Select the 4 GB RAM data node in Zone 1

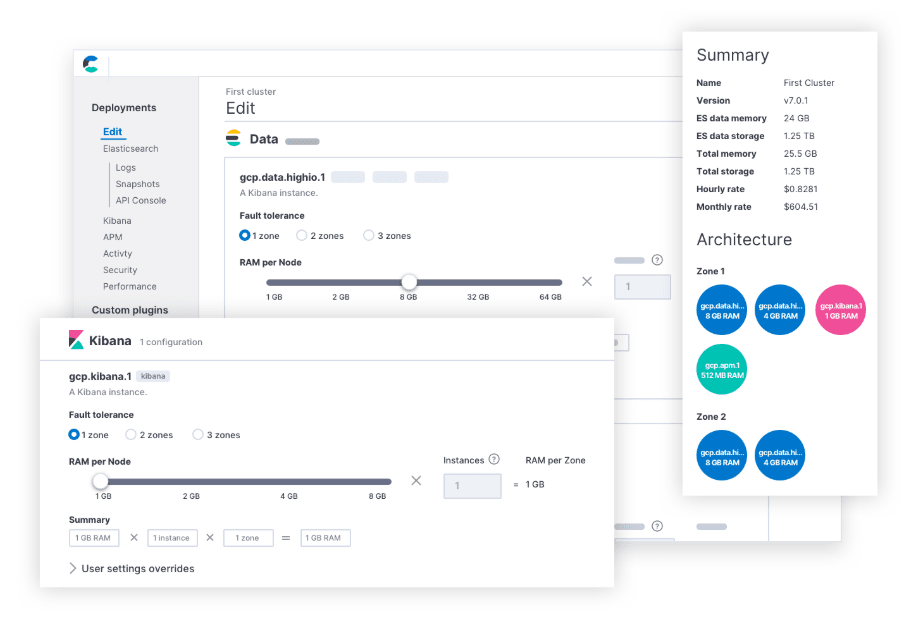click(x=780, y=310)
